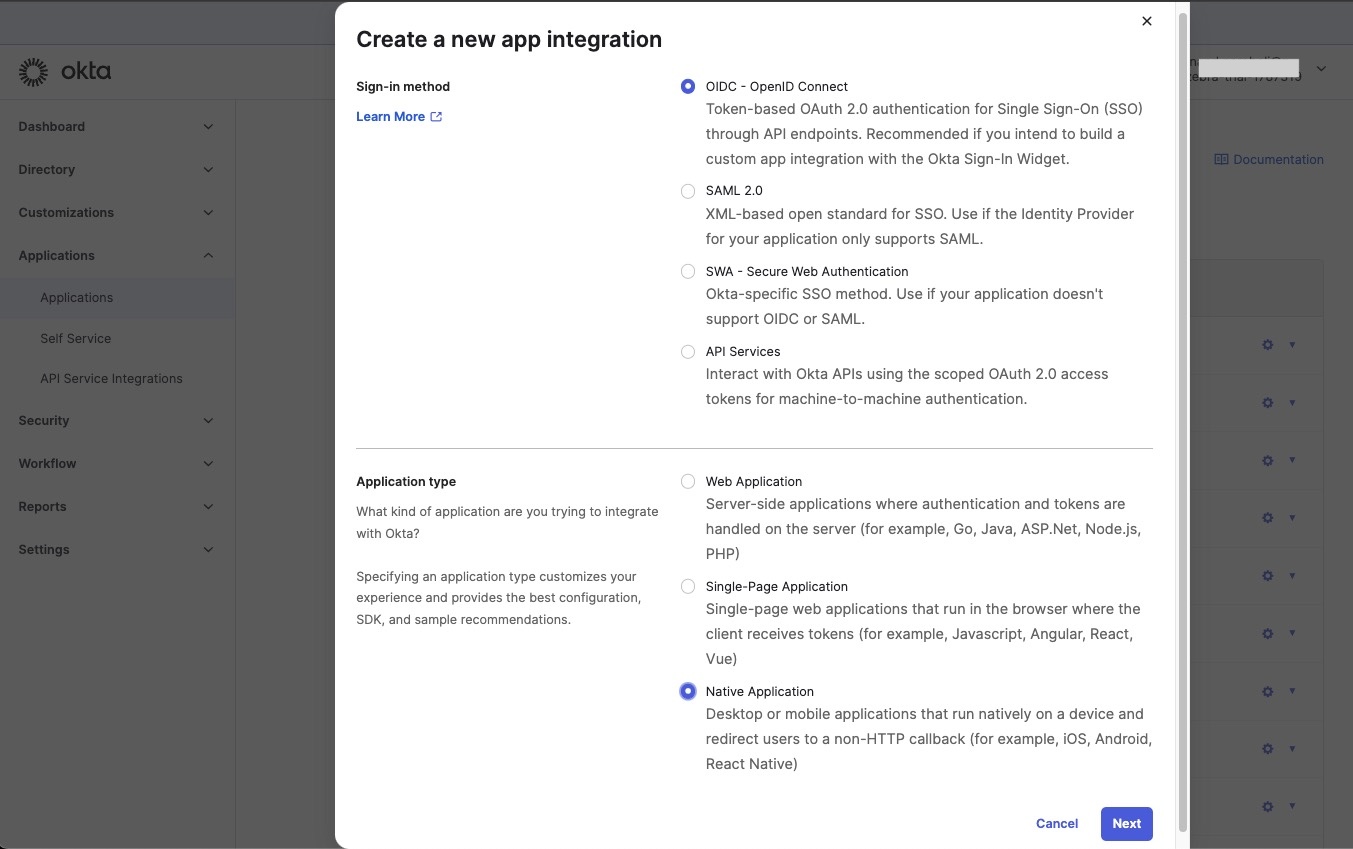Open the arrow dropdown beside the first gear
This screenshot has width=1353, height=849.
pos(1292,345)
